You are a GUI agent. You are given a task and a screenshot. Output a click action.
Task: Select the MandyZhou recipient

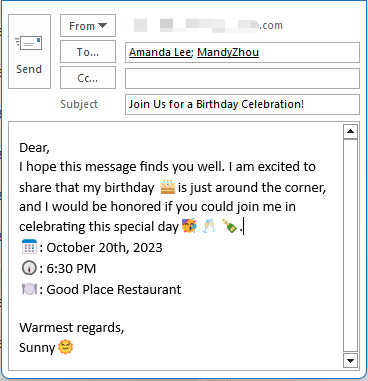(228, 52)
